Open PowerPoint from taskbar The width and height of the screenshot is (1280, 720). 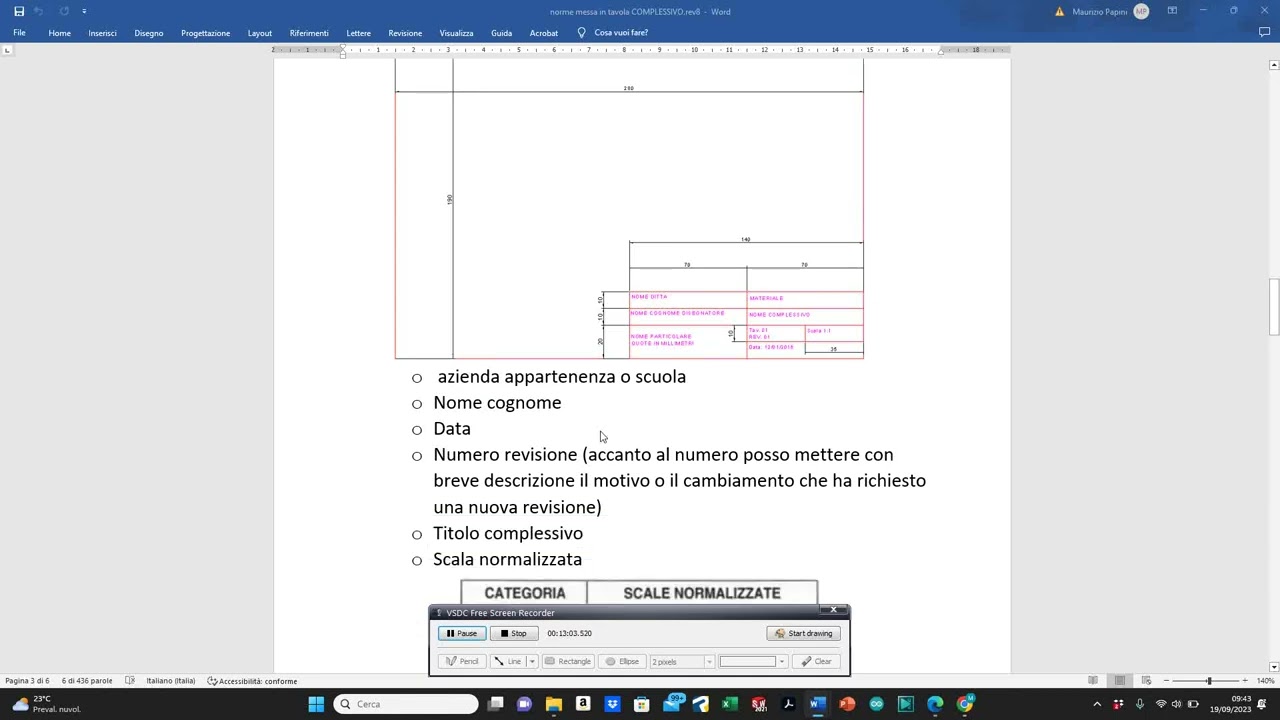[x=847, y=704]
